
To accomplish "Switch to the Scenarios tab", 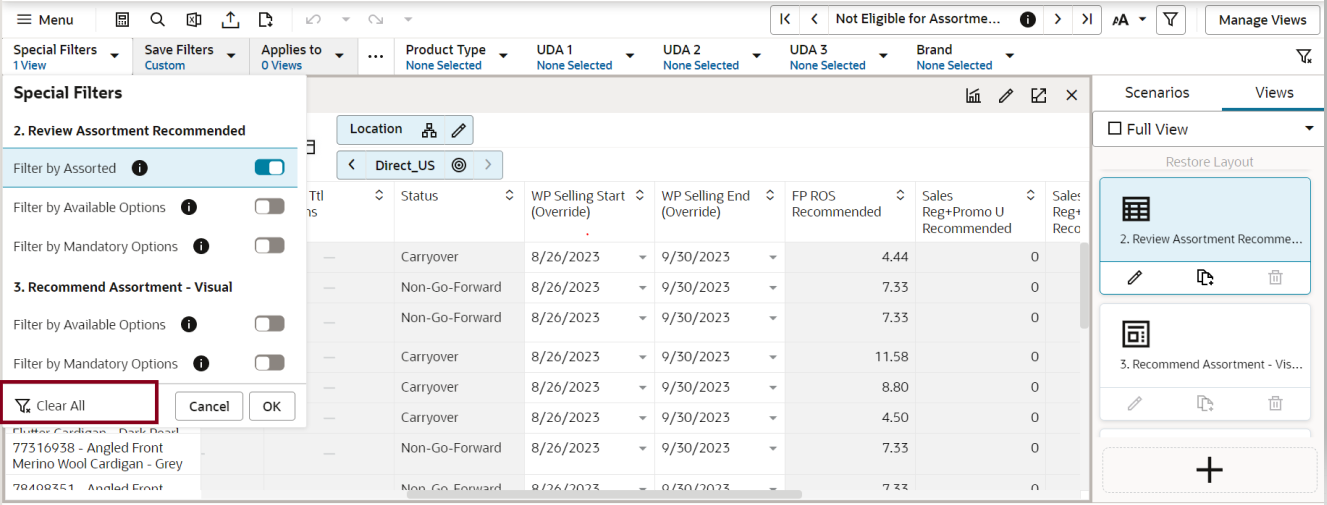I will click(1157, 92).
